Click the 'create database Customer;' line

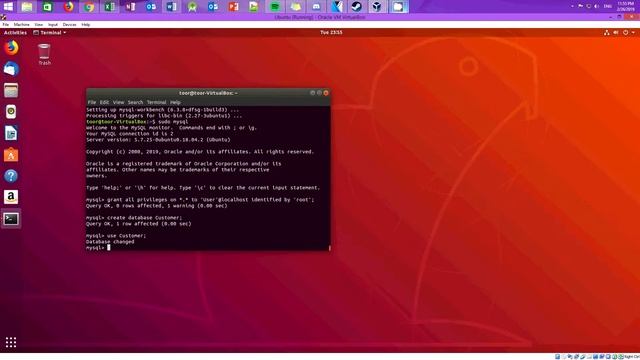tap(134, 218)
